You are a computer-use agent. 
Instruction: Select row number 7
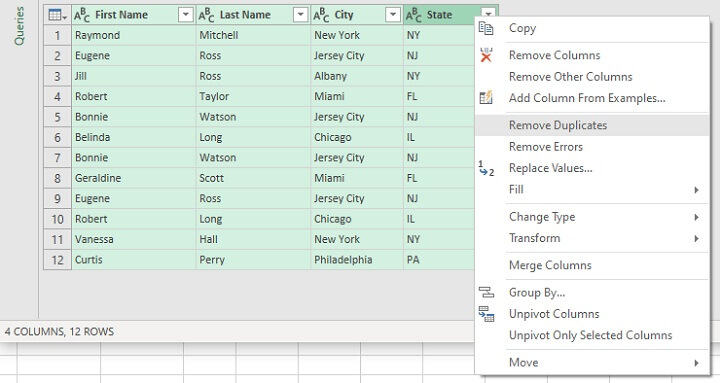pos(57,158)
